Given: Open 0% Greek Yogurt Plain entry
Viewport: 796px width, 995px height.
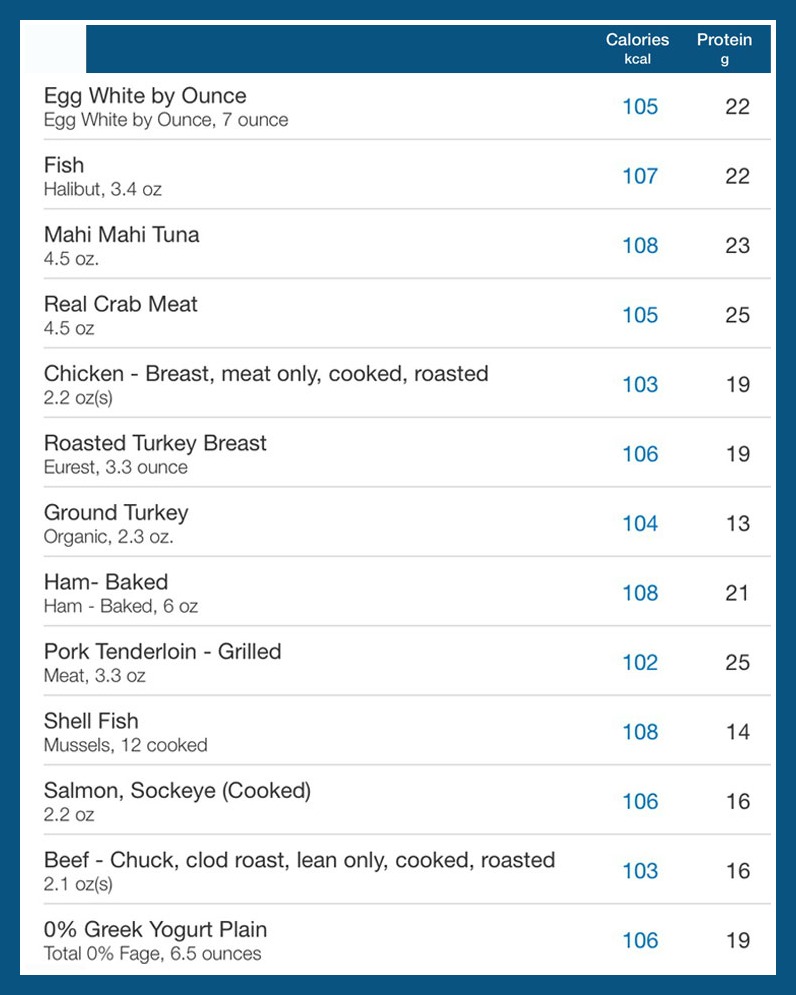Looking at the screenshot, I should (x=397, y=940).
